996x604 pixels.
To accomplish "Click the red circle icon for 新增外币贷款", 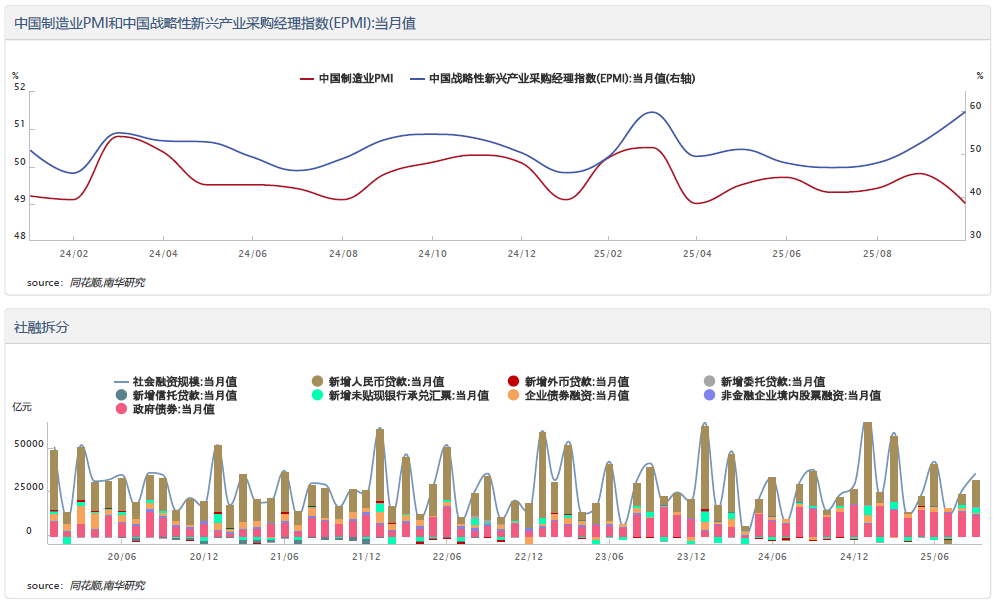I will 514,381.
